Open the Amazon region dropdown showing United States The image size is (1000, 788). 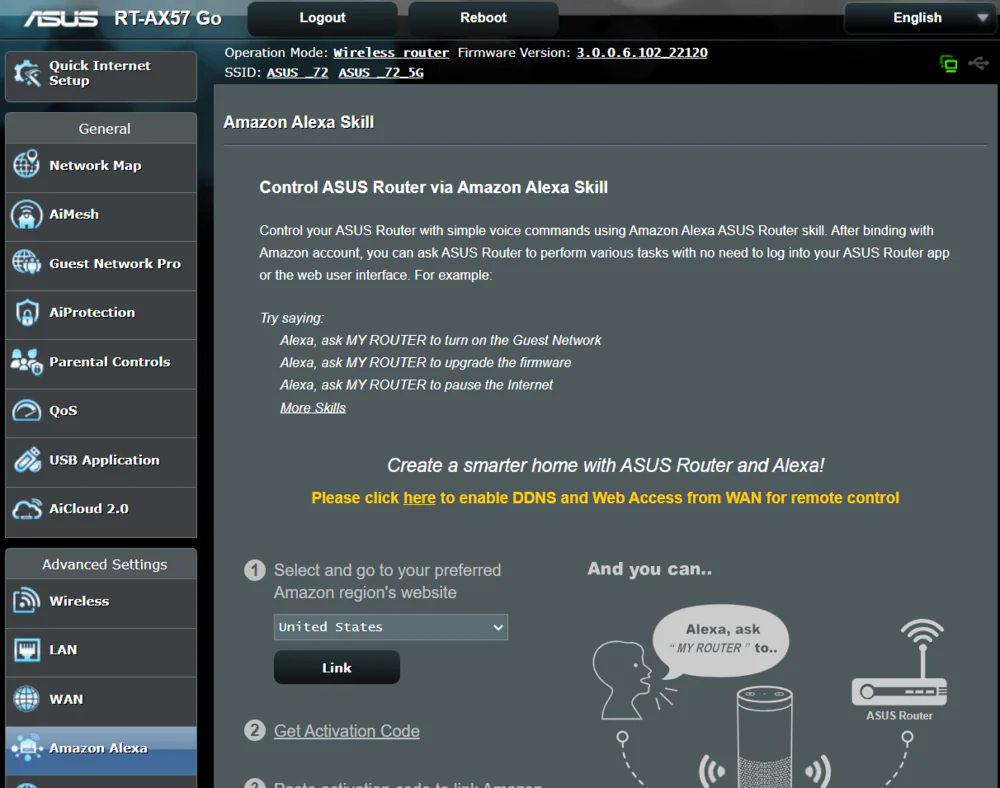coord(391,627)
